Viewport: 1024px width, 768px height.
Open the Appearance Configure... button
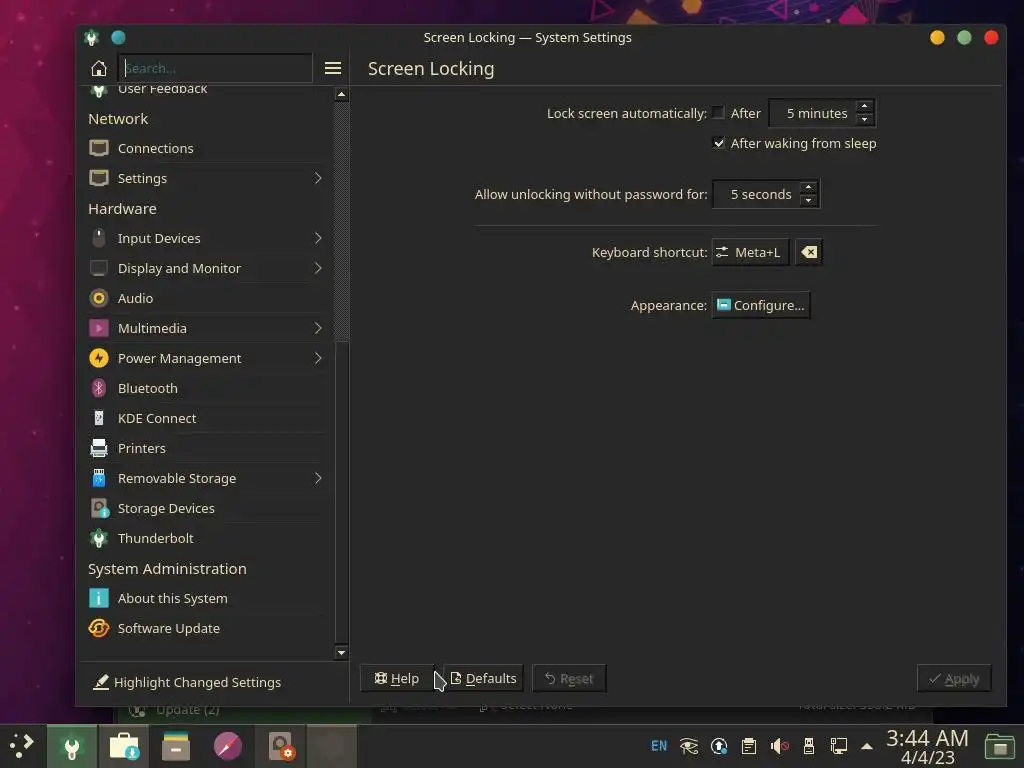pos(761,305)
